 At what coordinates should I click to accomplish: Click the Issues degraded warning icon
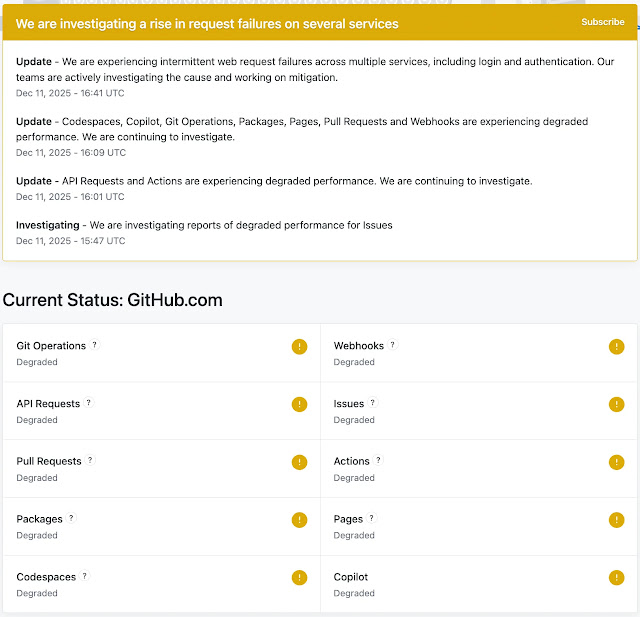pos(616,404)
